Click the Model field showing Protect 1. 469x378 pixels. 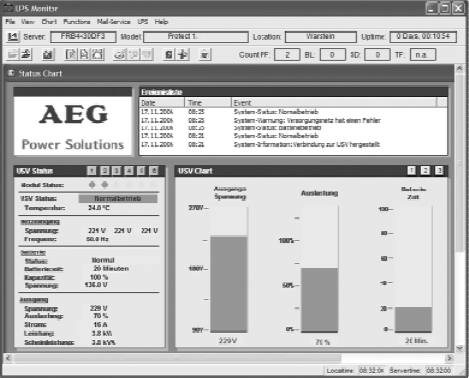coord(196,37)
